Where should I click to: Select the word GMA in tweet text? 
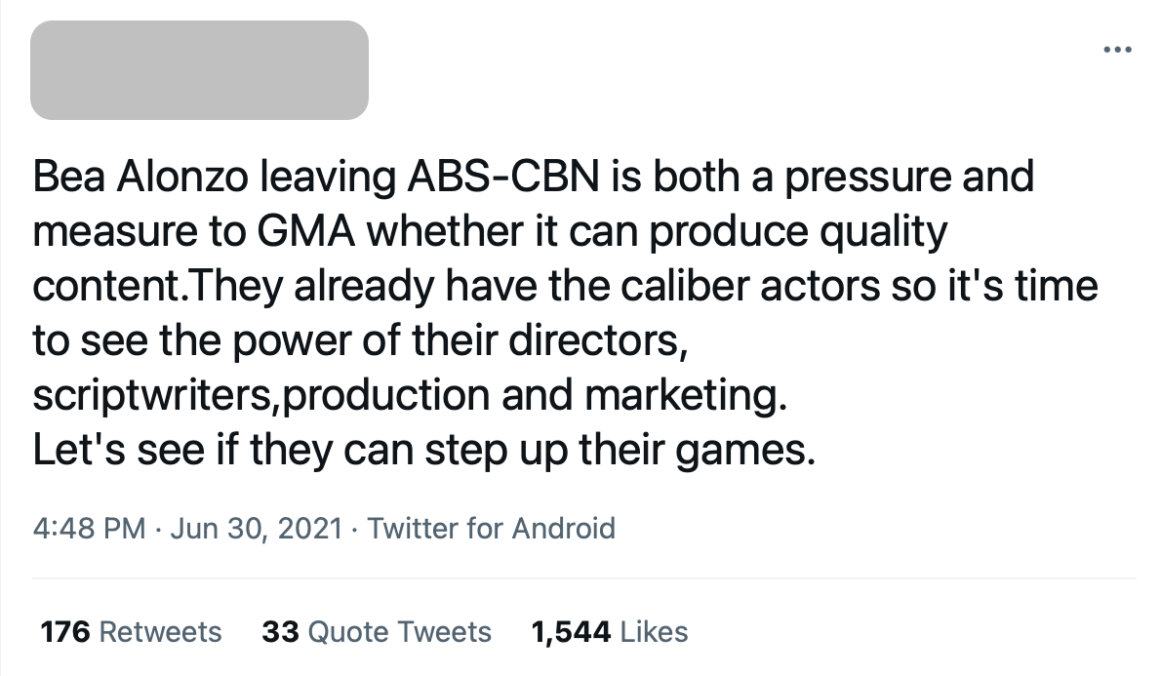tap(306, 231)
